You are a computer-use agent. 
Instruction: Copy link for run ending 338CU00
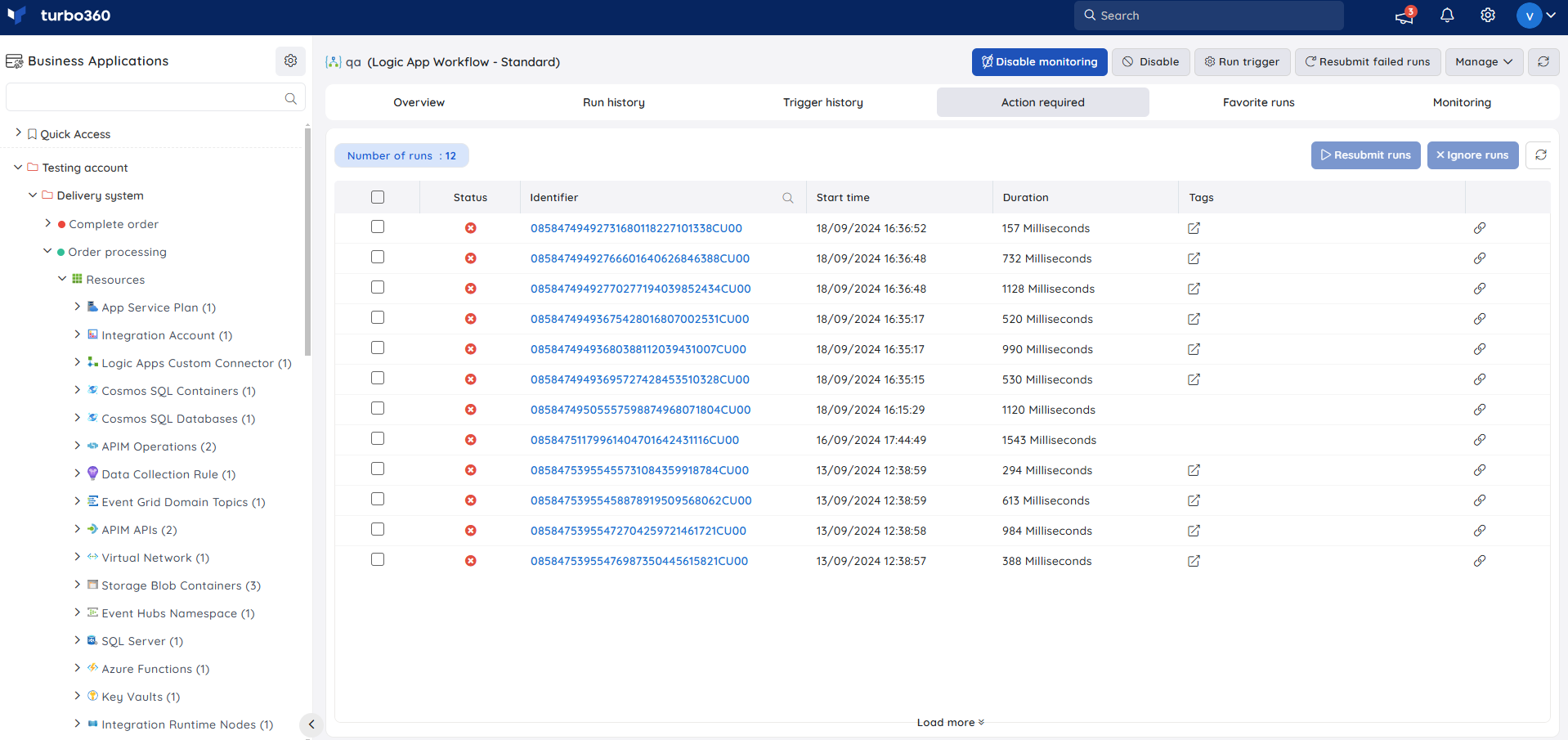point(1480,228)
